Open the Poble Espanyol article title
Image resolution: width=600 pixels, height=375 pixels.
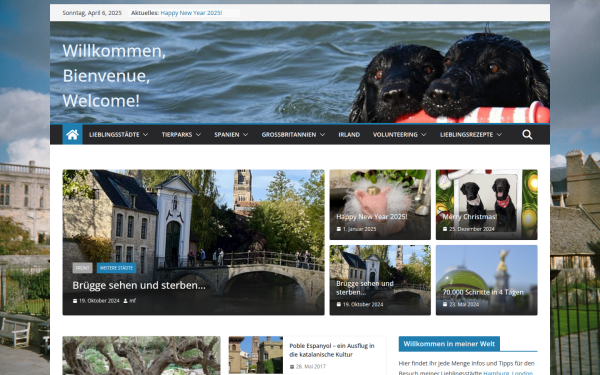(332, 350)
